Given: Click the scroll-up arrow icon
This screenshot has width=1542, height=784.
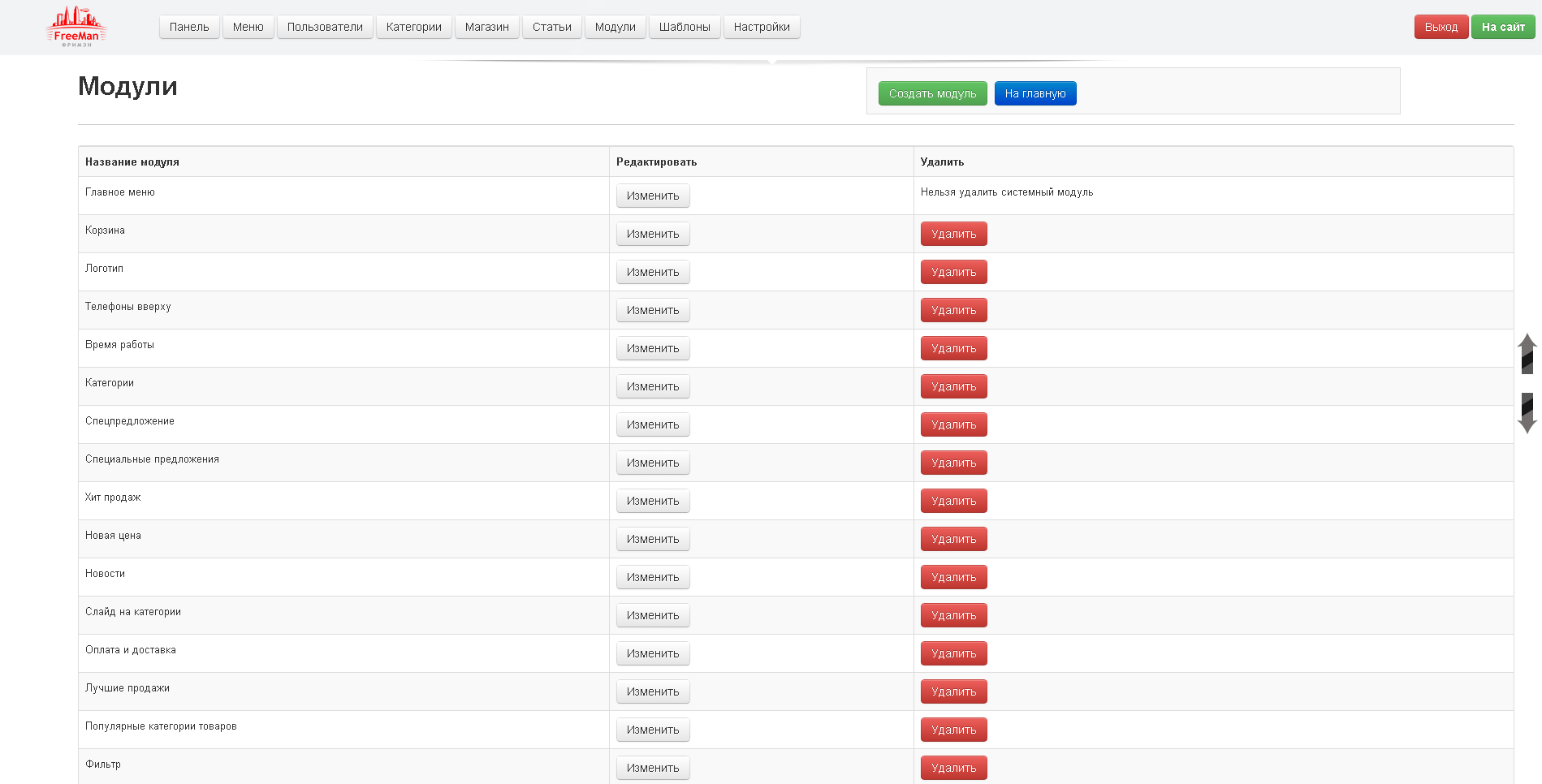Looking at the screenshot, I should (x=1527, y=353).
